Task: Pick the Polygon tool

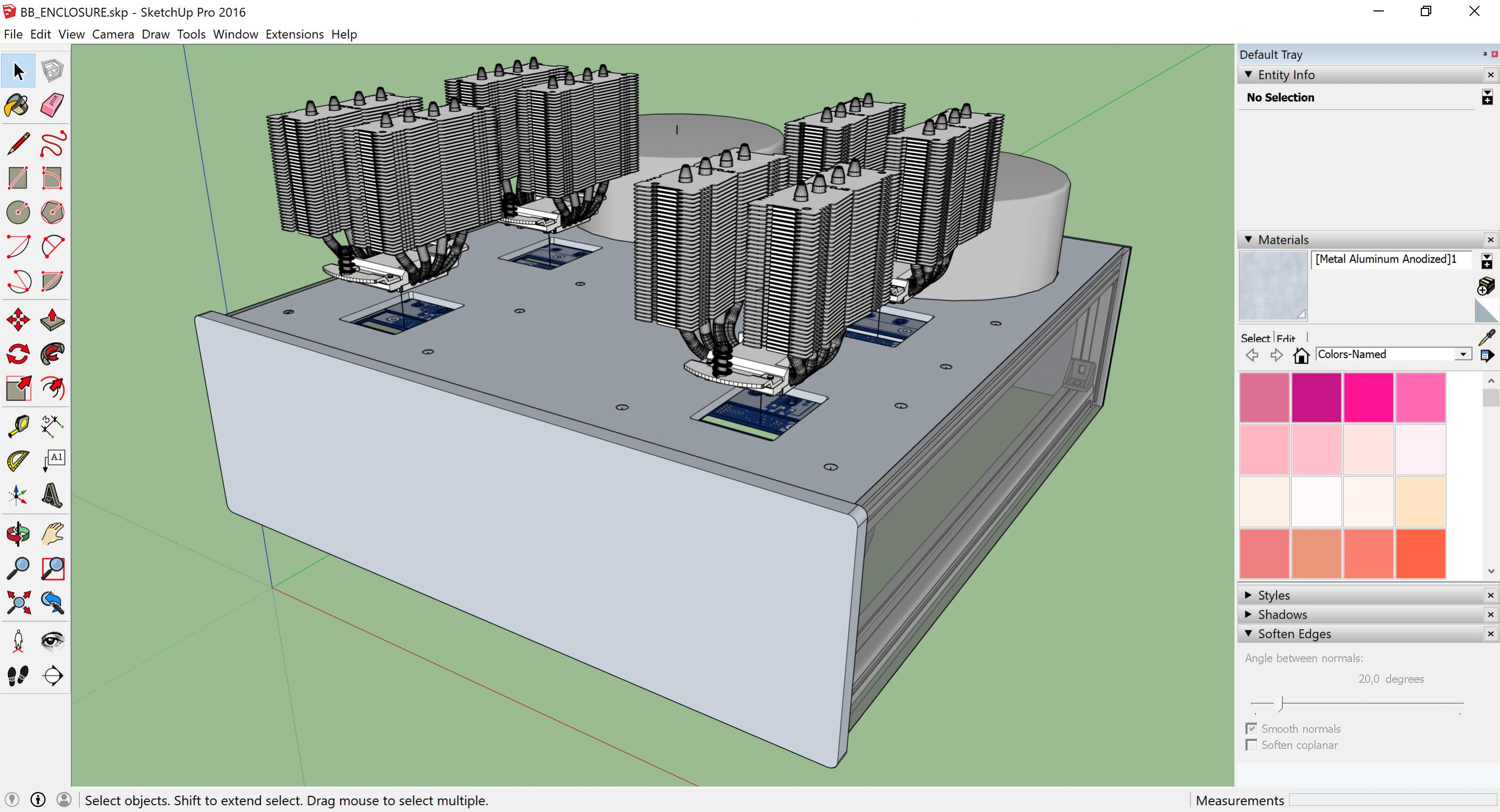Action: [x=53, y=213]
